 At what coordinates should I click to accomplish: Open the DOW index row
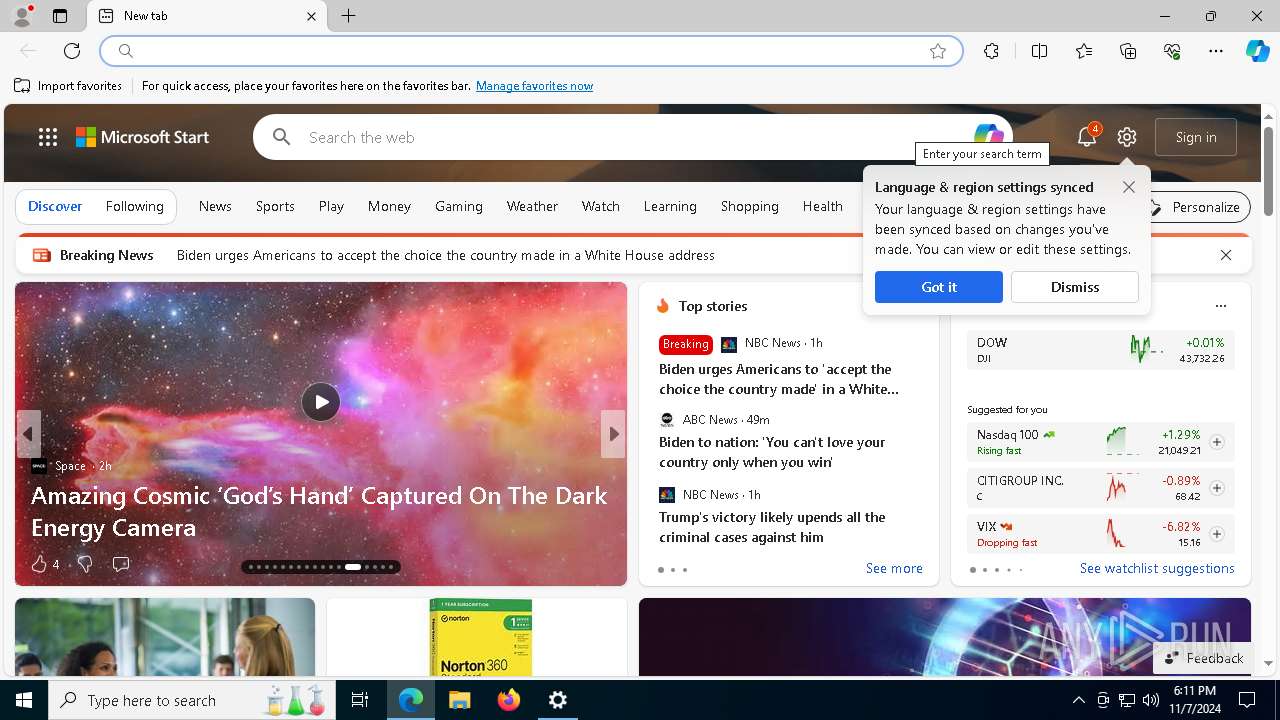[x=1101, y=350]
